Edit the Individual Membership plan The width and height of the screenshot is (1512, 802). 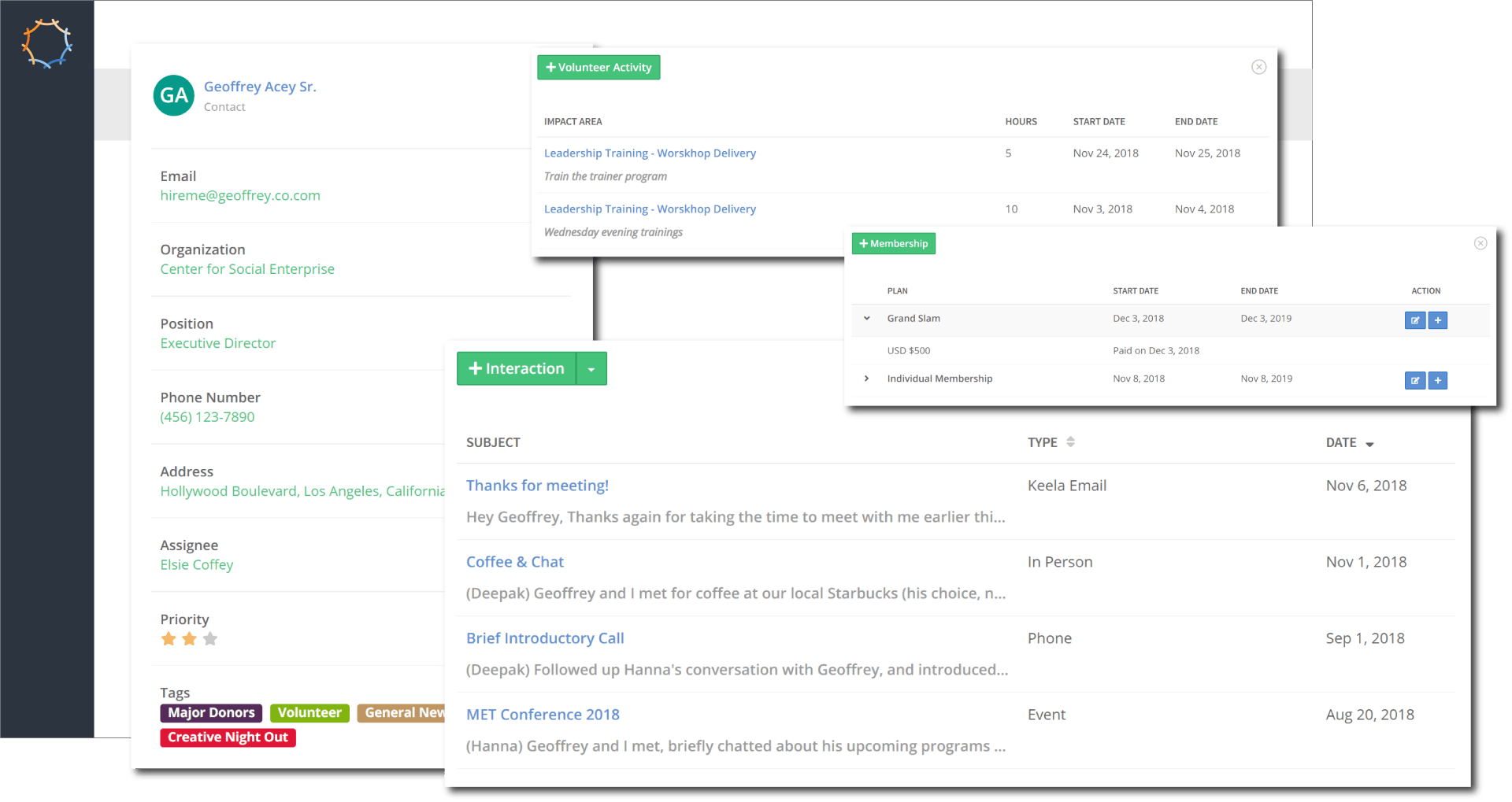[1414, 381]
